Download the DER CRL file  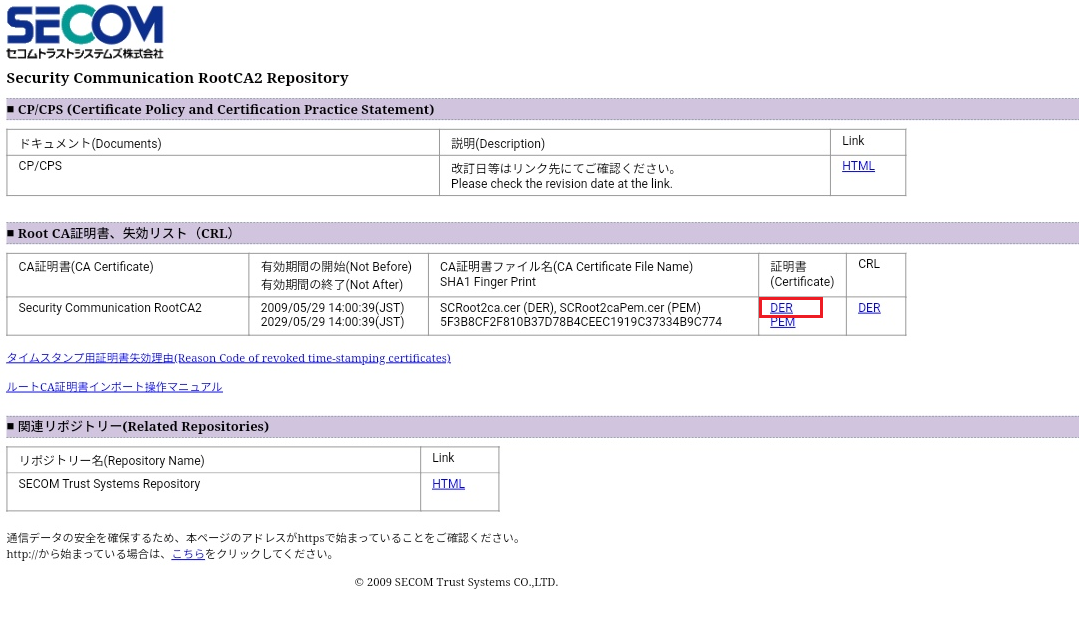869,308
